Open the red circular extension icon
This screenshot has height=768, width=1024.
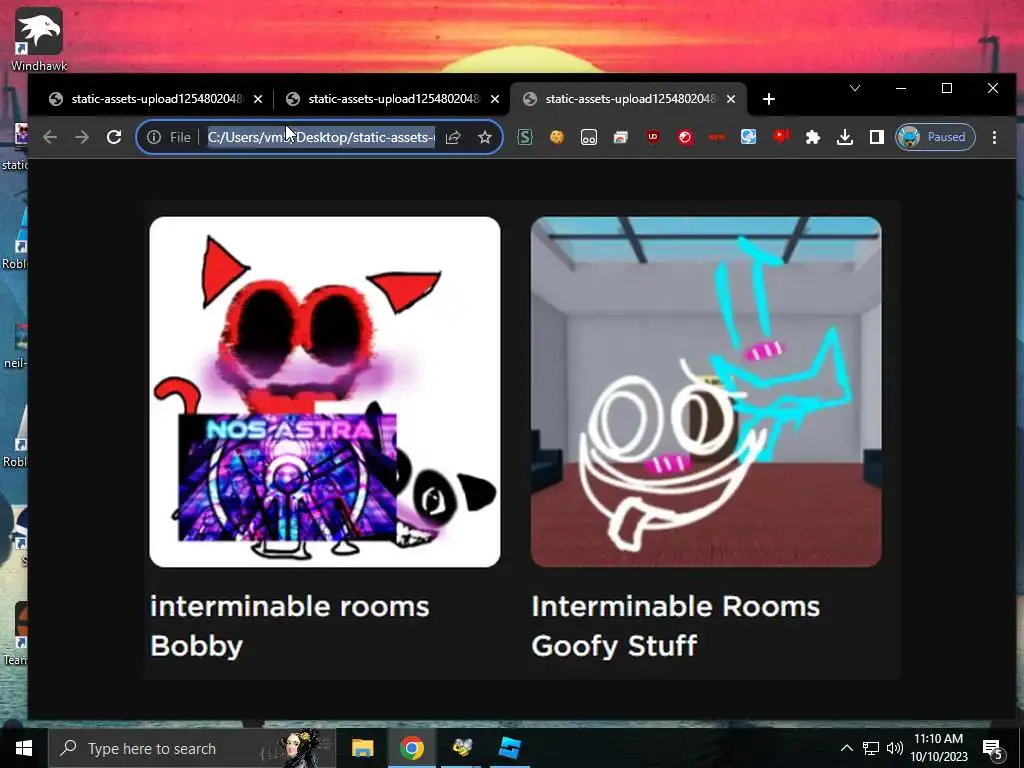pyautogui.click(x=685, y=137)
